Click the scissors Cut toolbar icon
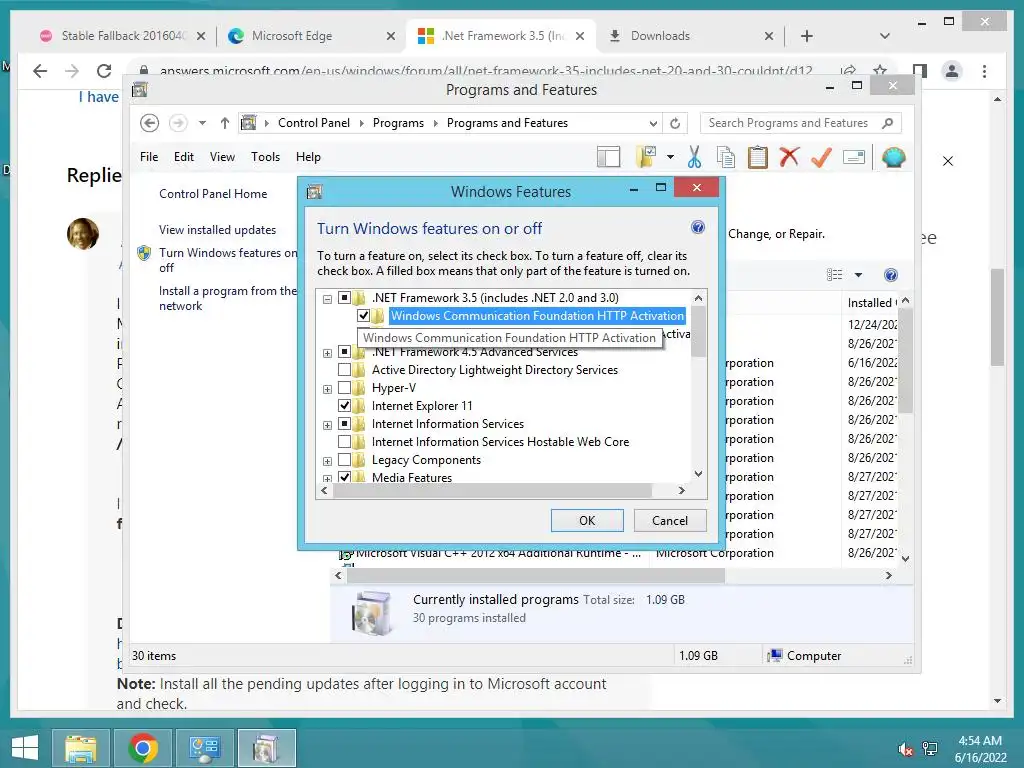Screen dimensions: 1024x768 694,157
